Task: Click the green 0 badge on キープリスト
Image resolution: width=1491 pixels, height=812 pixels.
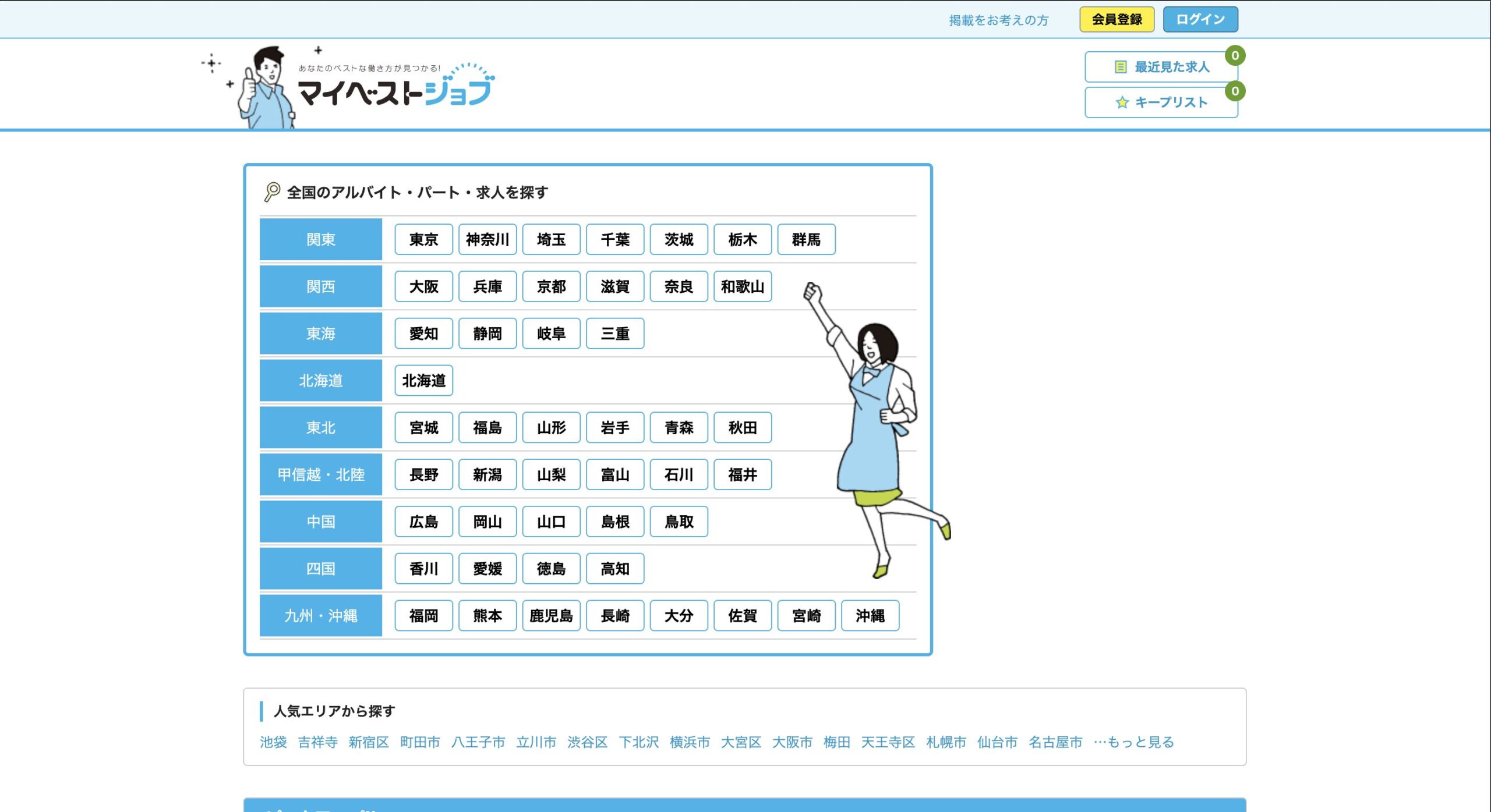Action: coord(1234,91)
